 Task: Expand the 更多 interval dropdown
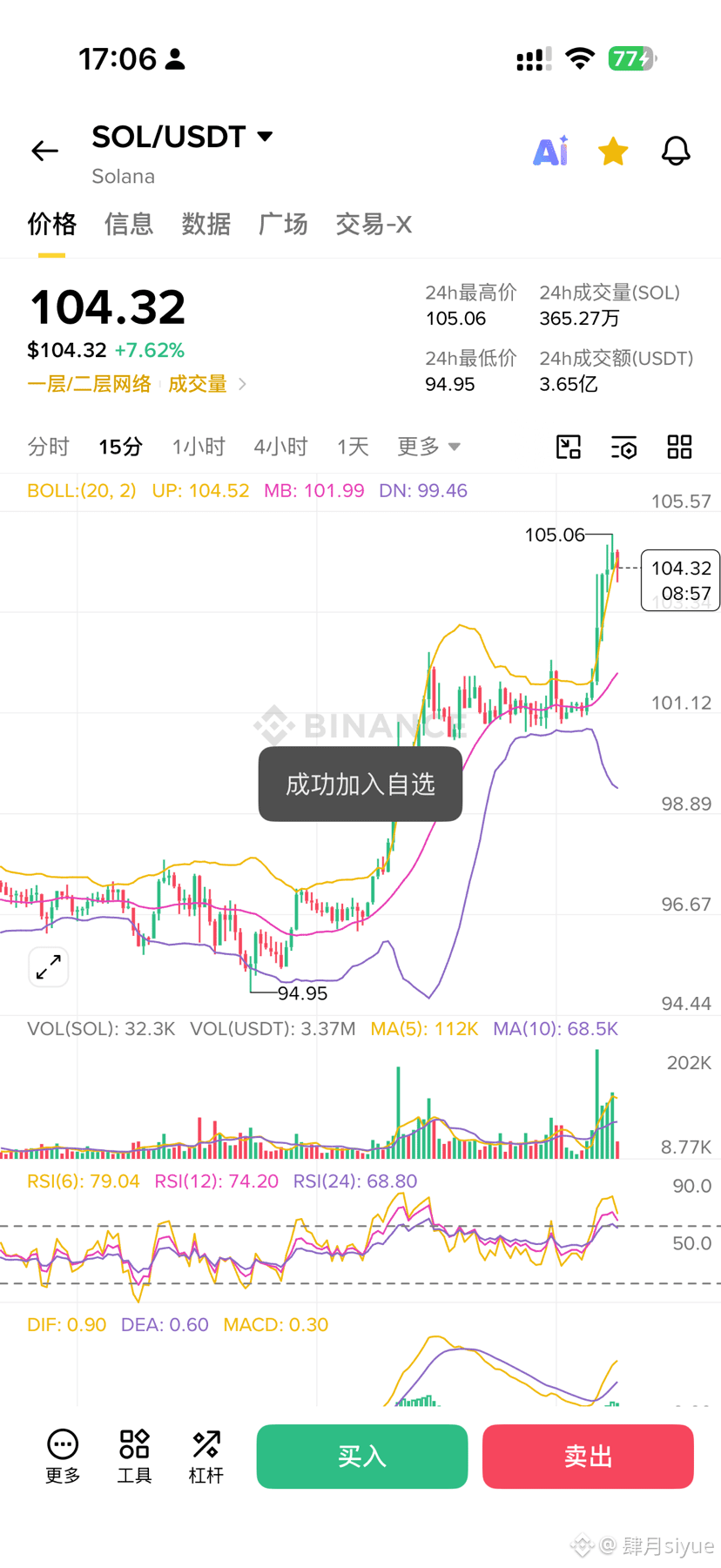[x=428, y=447]
